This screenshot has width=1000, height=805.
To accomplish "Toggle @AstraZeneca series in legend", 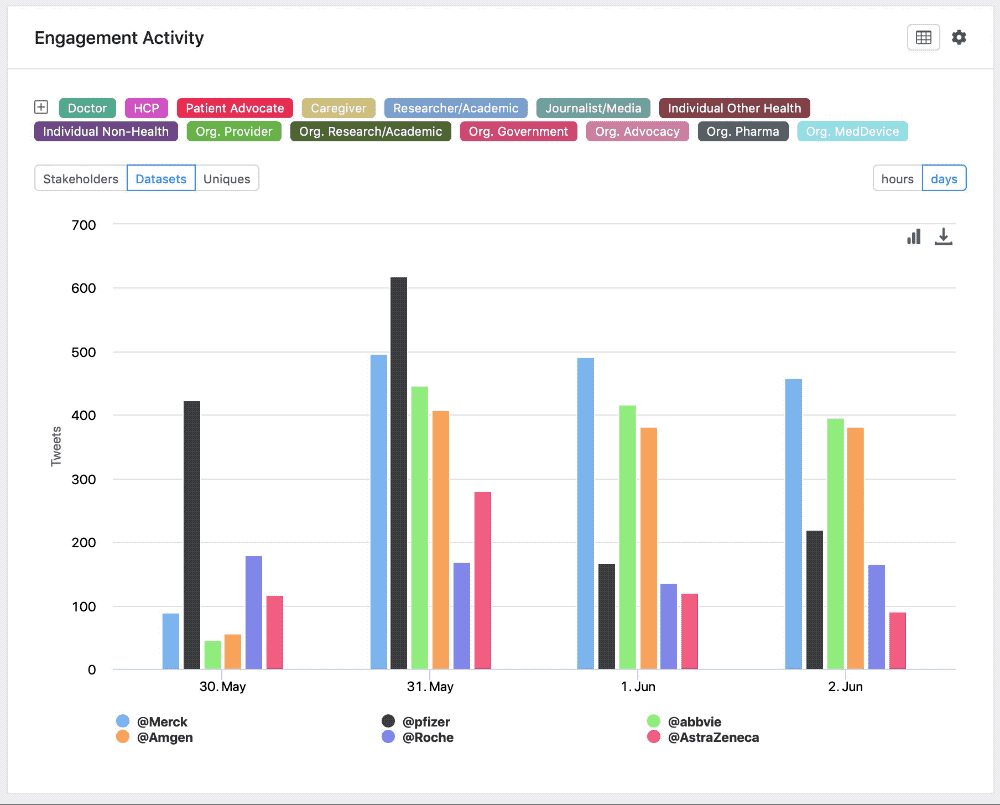I will (x=703, y=737).
